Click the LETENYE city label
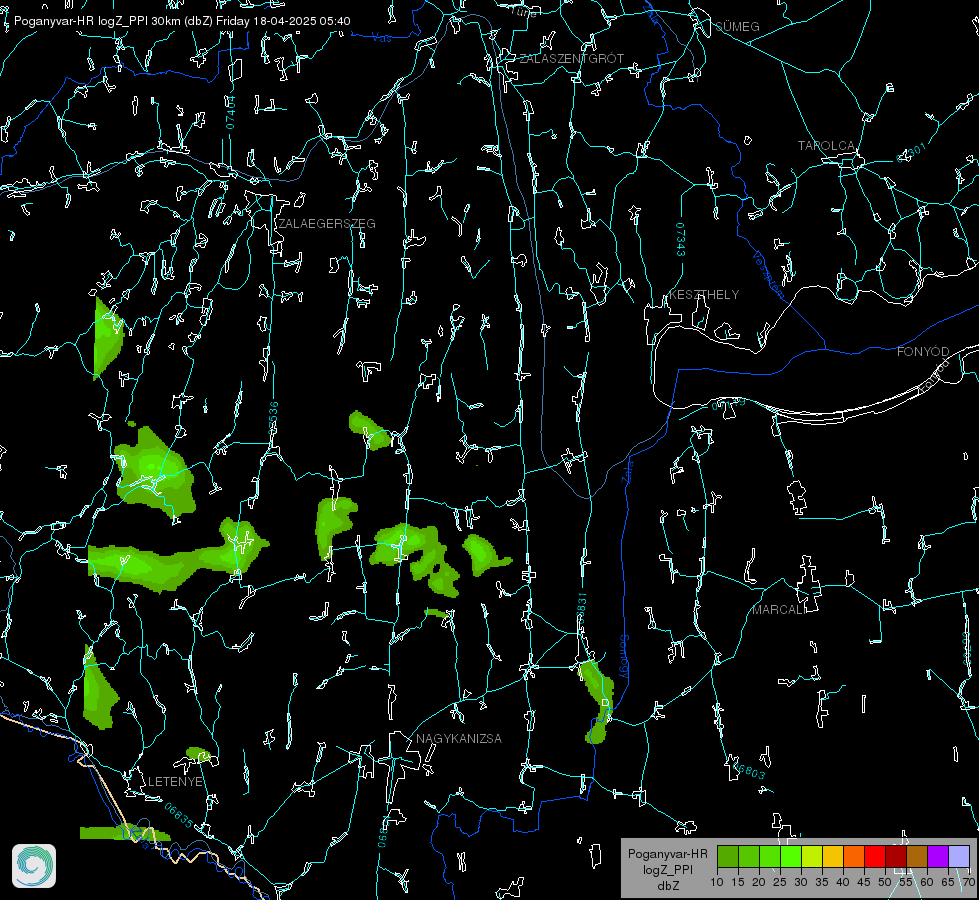Viewport: 979px width, 900px height. click(175, 782)
